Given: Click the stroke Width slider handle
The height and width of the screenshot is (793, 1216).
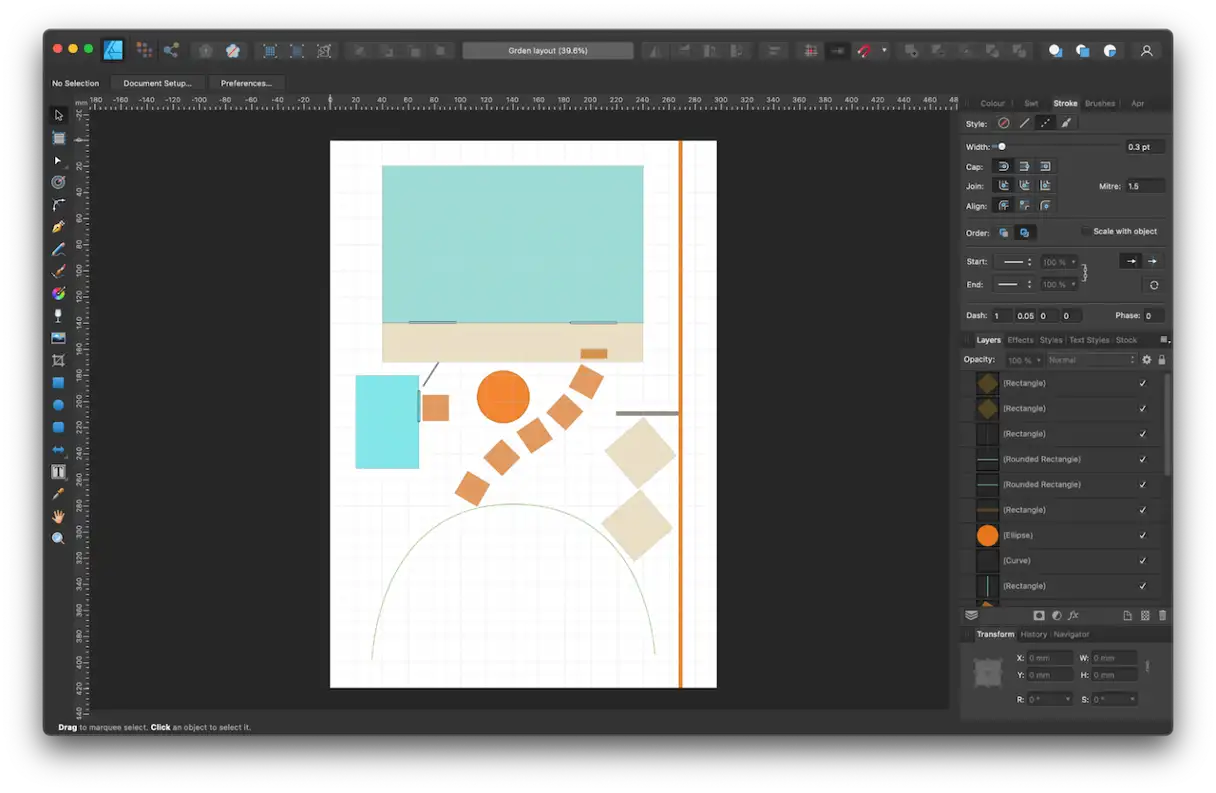Looking at the screenshot, I should point(1002,147).
